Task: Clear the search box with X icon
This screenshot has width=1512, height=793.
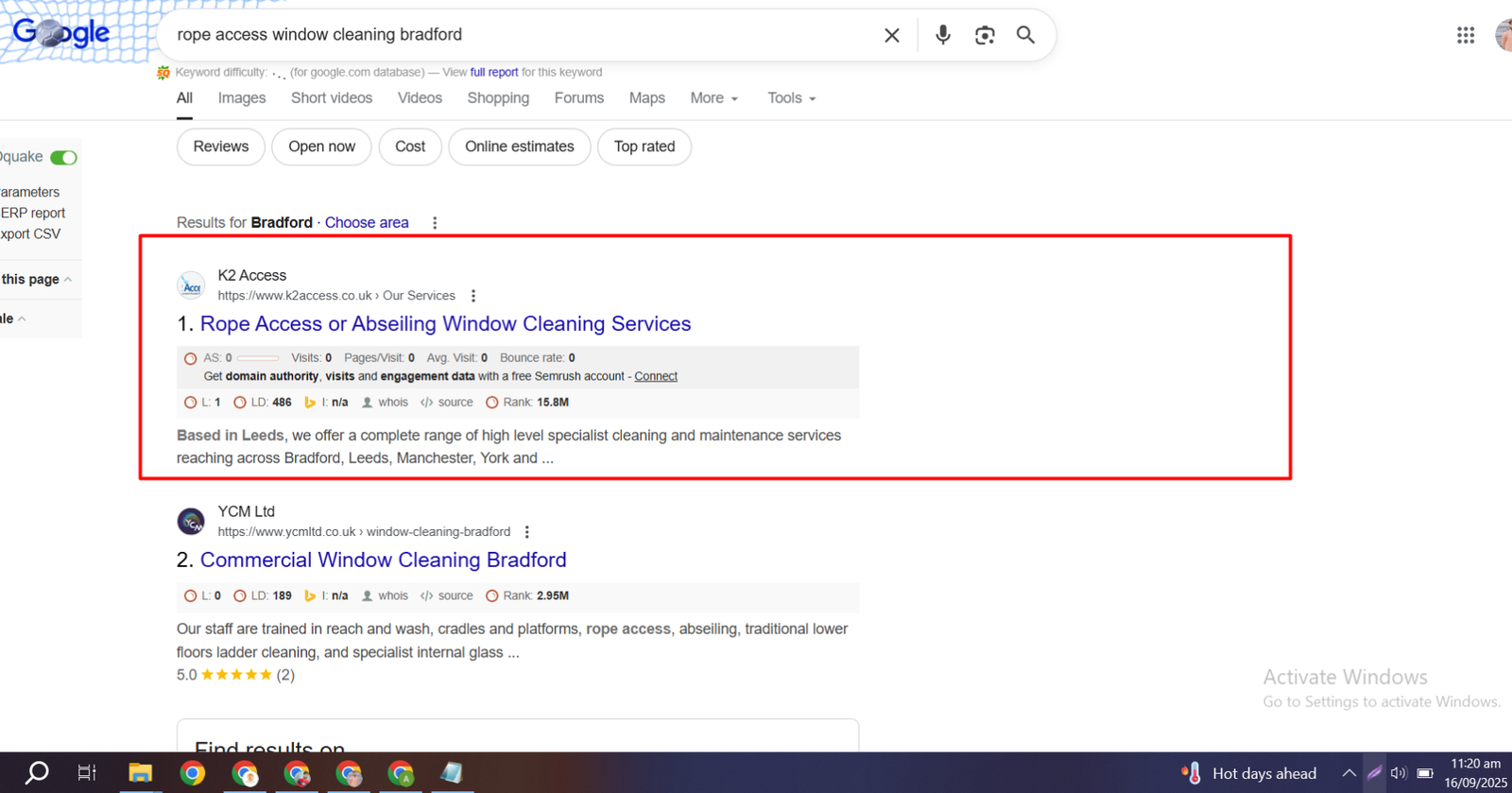Action: tap(891, 35)
